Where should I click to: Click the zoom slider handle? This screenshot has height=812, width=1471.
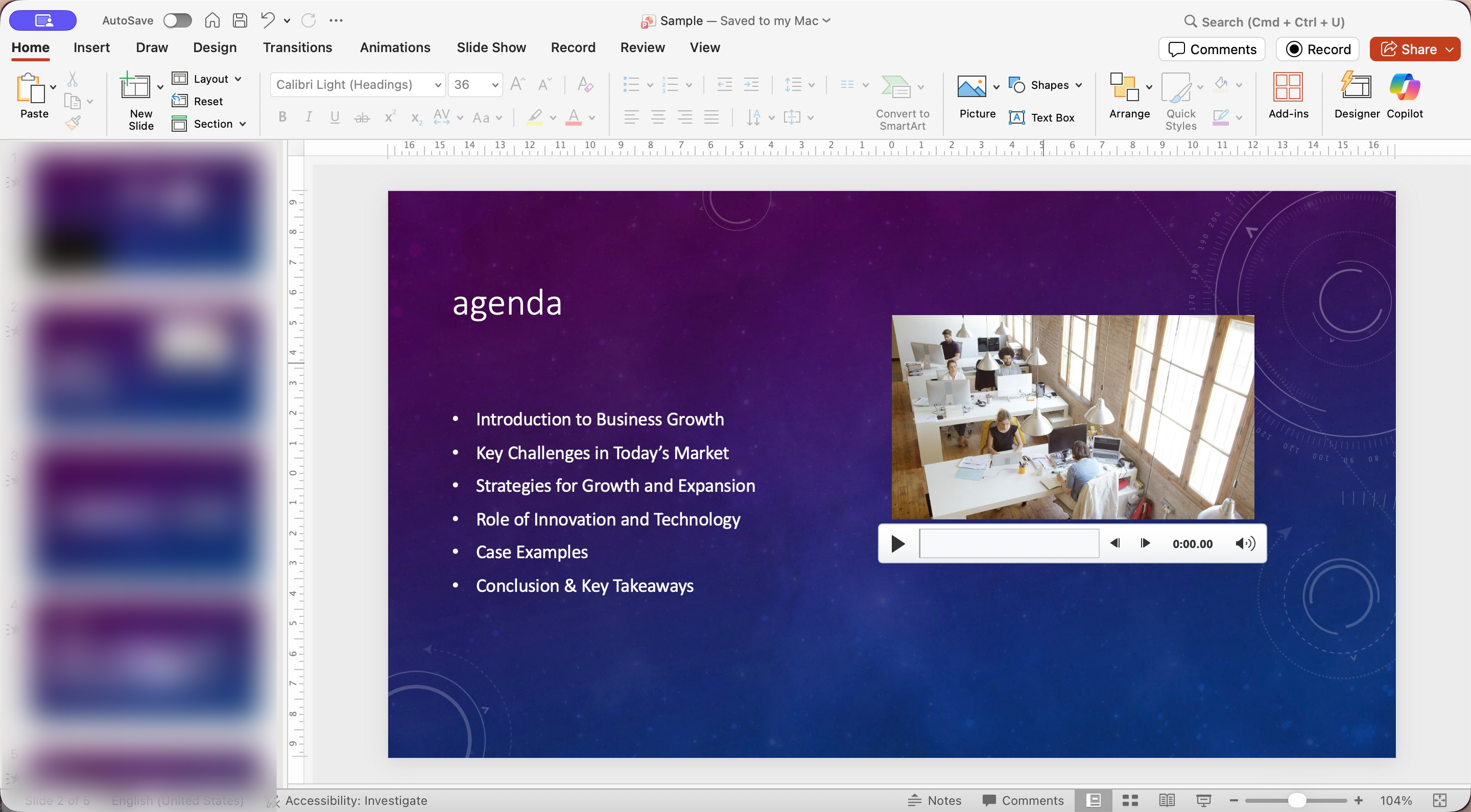[1297, 800]
